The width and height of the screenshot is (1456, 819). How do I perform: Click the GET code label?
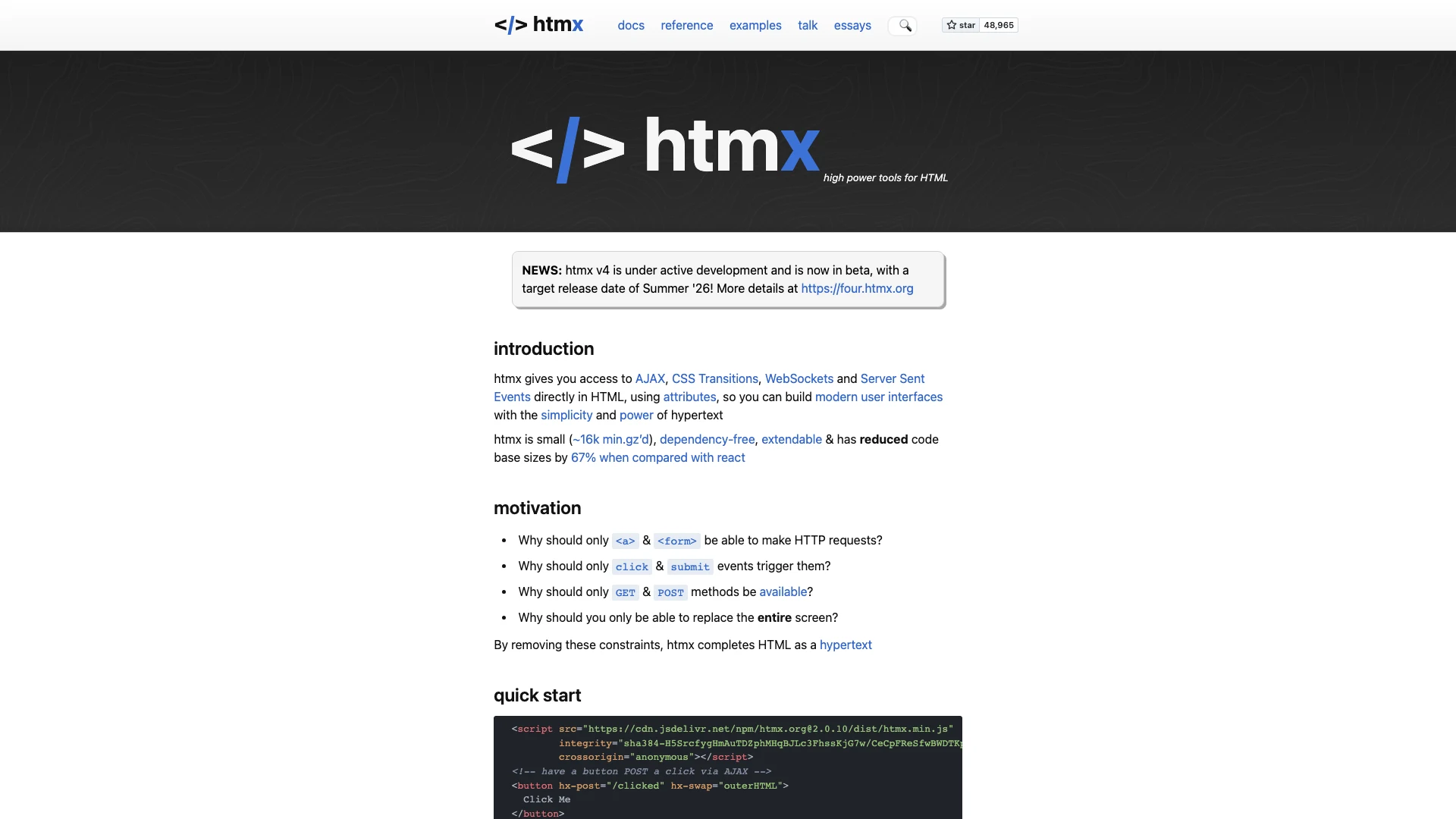[x=626, y=592]
